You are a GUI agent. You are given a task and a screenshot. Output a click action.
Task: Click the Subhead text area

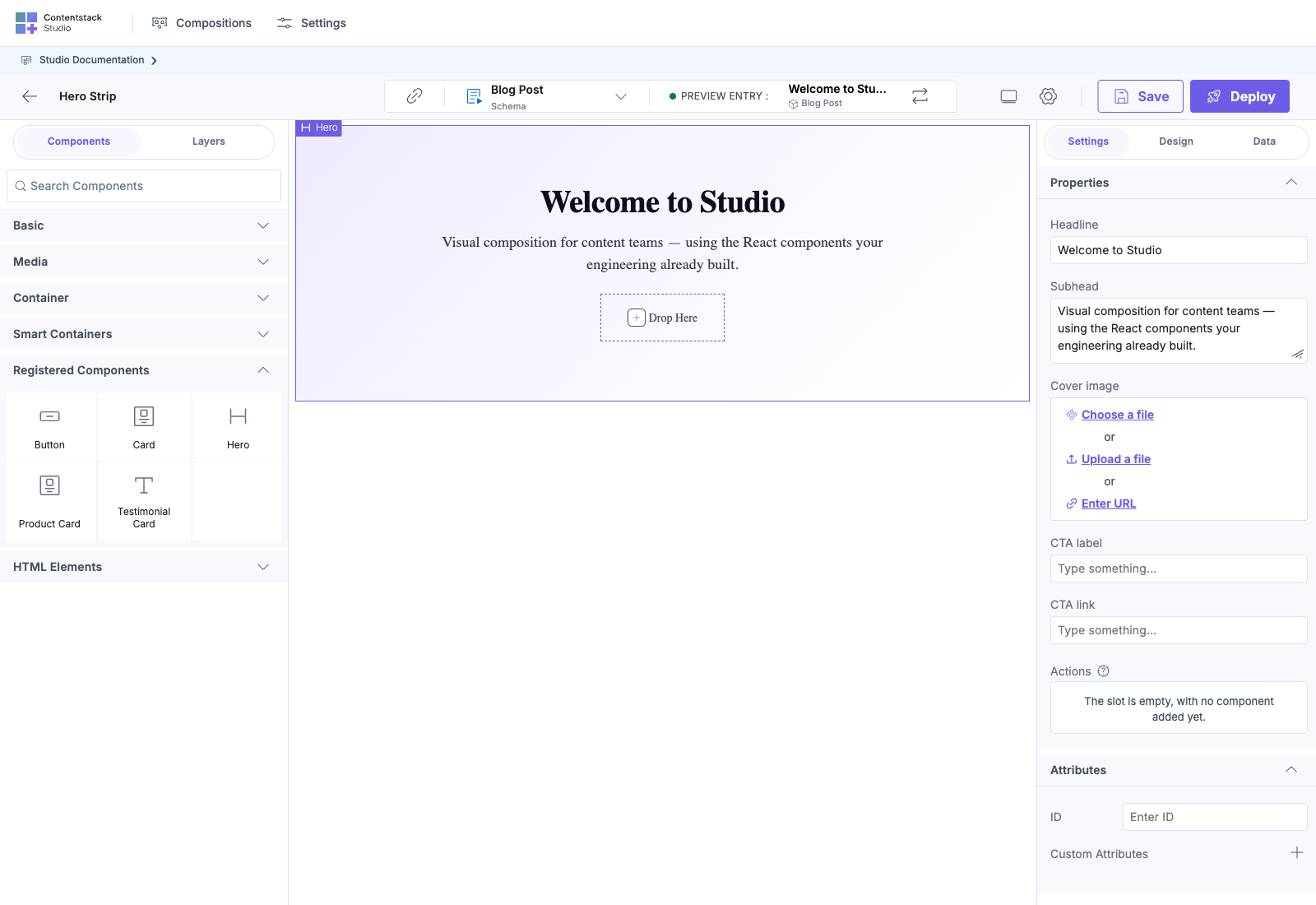[x=1178, y=331]
